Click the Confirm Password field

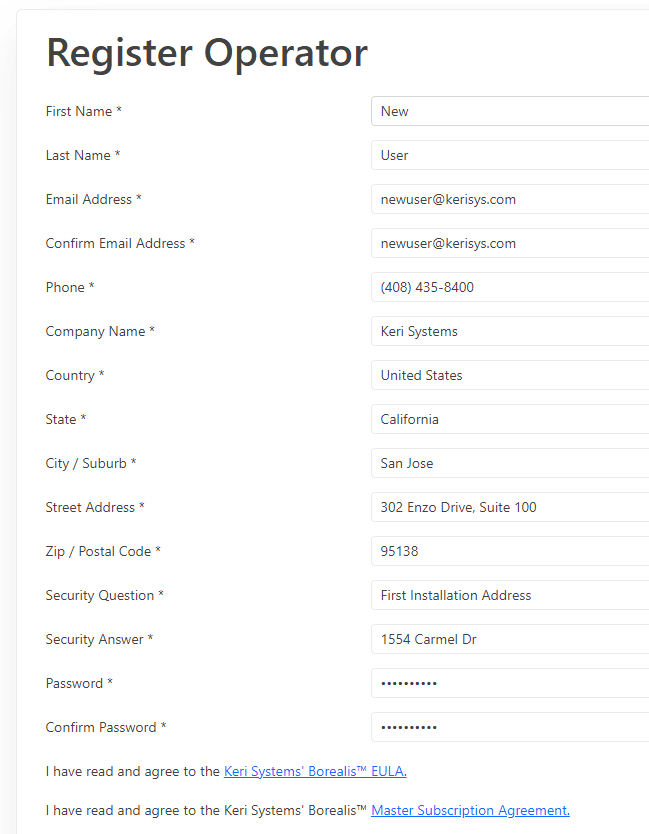coord(510,727)
